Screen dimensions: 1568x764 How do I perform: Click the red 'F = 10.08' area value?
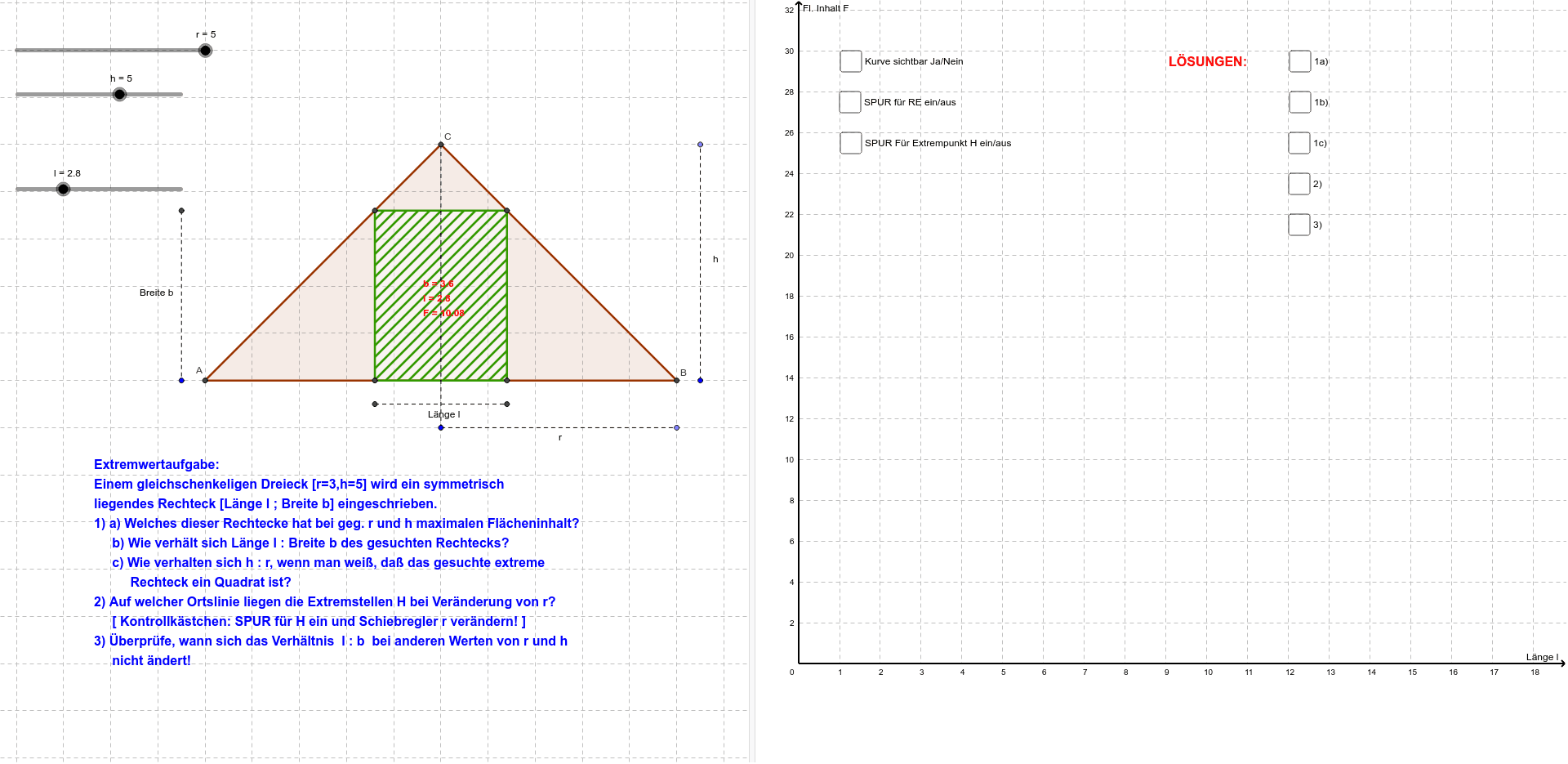443,313
